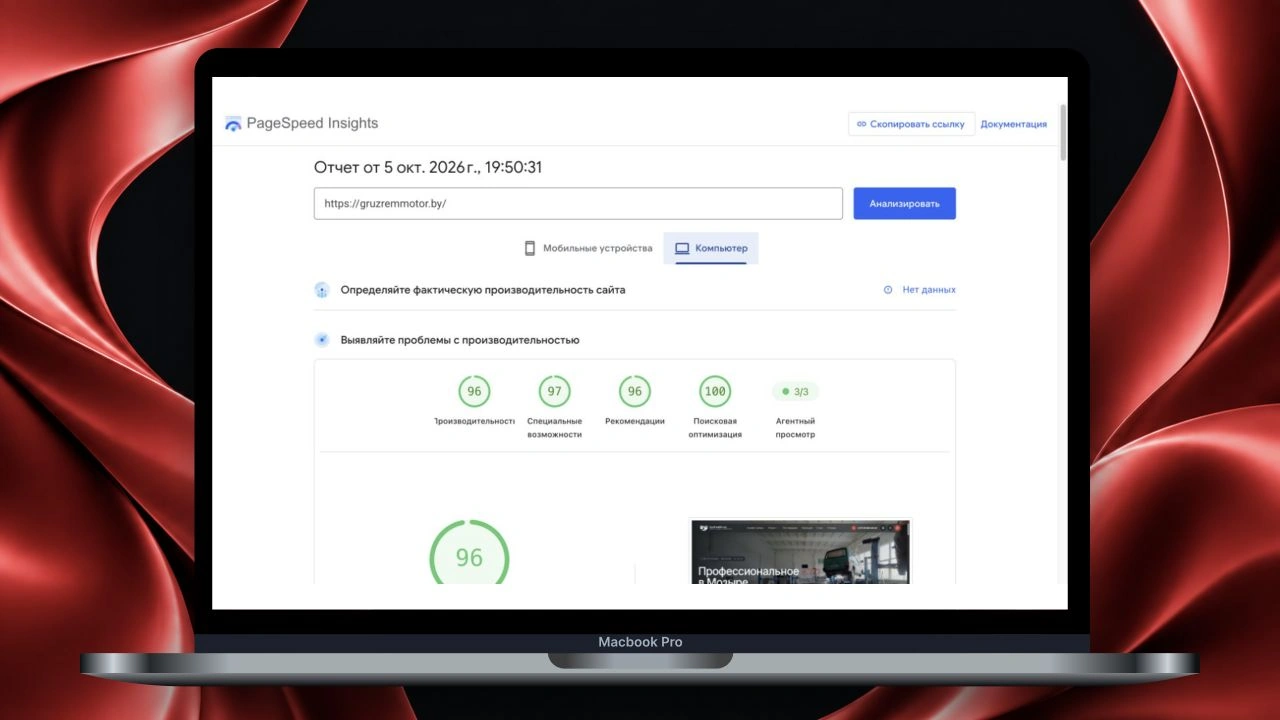This screenshot has width=1280, height=720.
Task: Switch to the "Мобильные устройства" tab
Action: (588, 248)
